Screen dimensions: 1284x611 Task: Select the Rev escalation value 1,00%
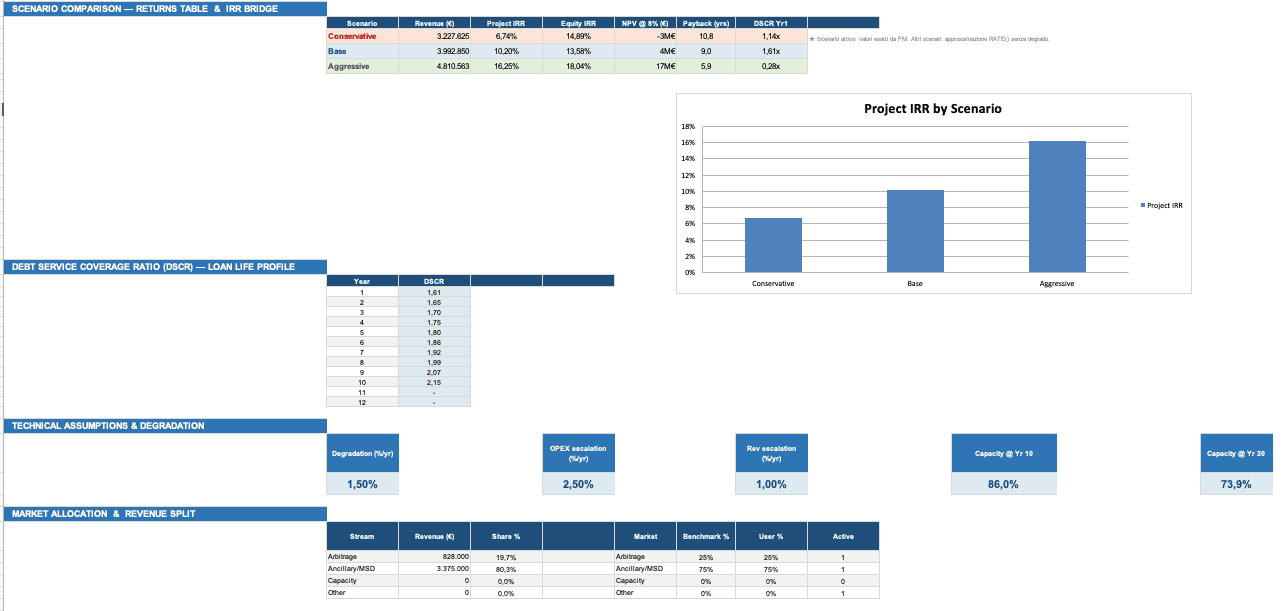pos(771,484)
